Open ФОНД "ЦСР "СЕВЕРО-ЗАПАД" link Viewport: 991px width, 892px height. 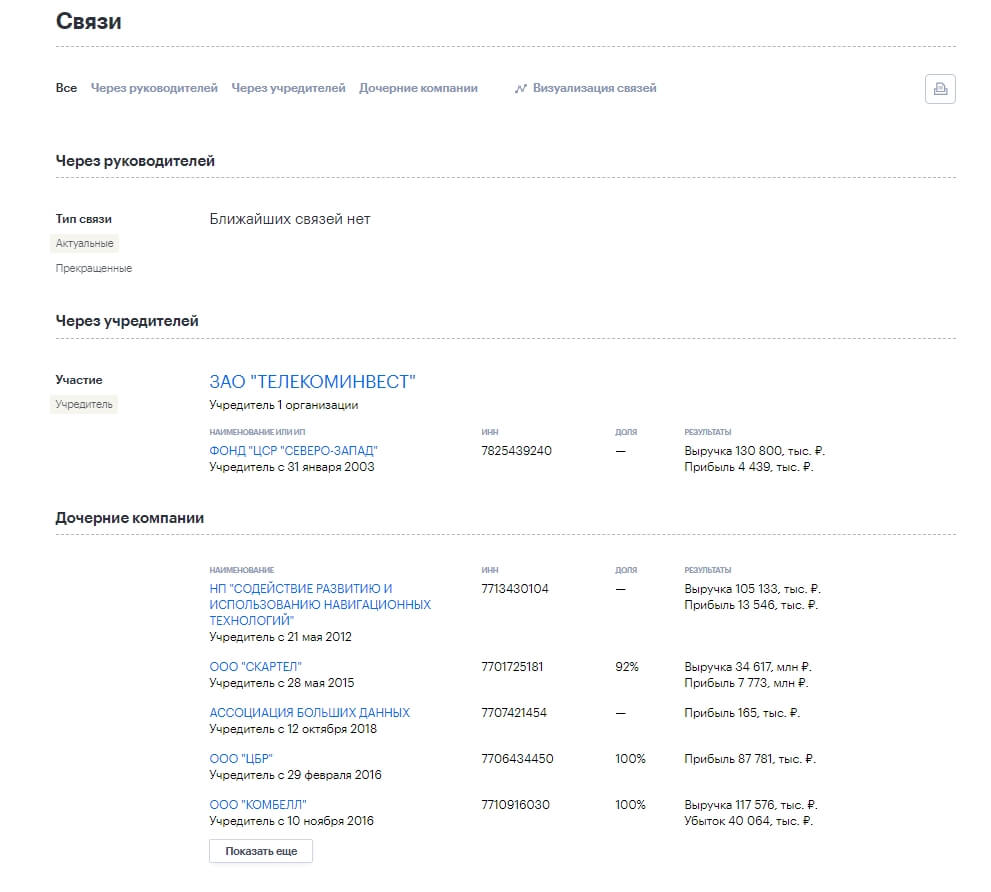(293, 451)
